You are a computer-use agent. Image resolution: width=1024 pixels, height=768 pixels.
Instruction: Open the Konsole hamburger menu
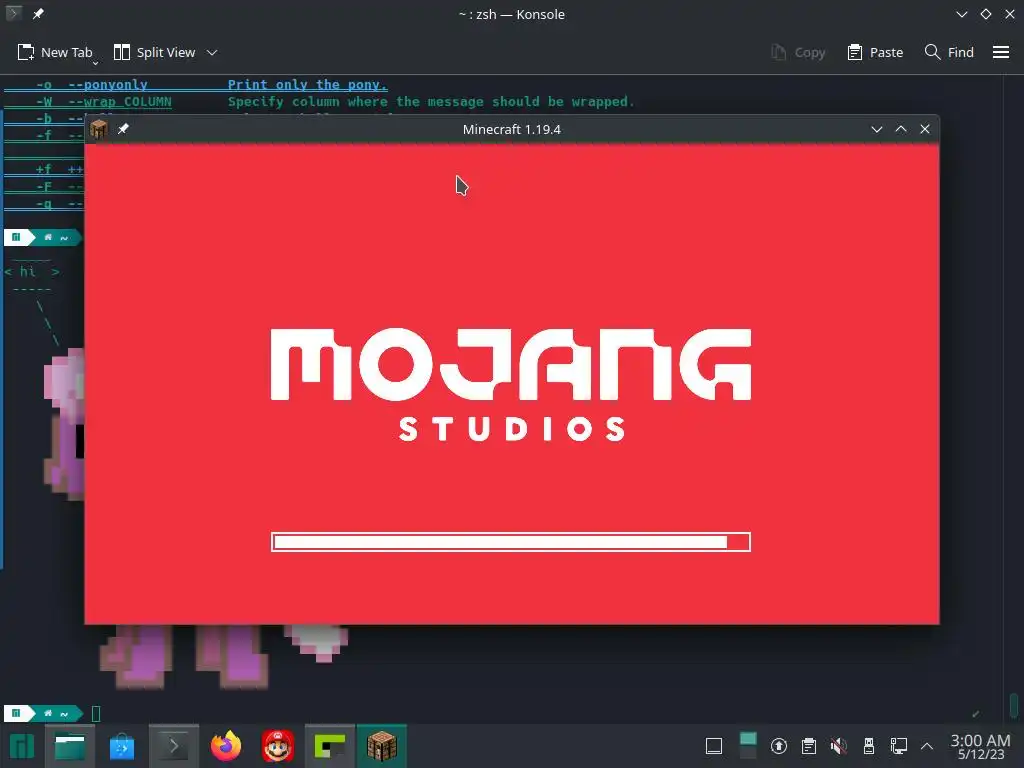point(1001,52)
